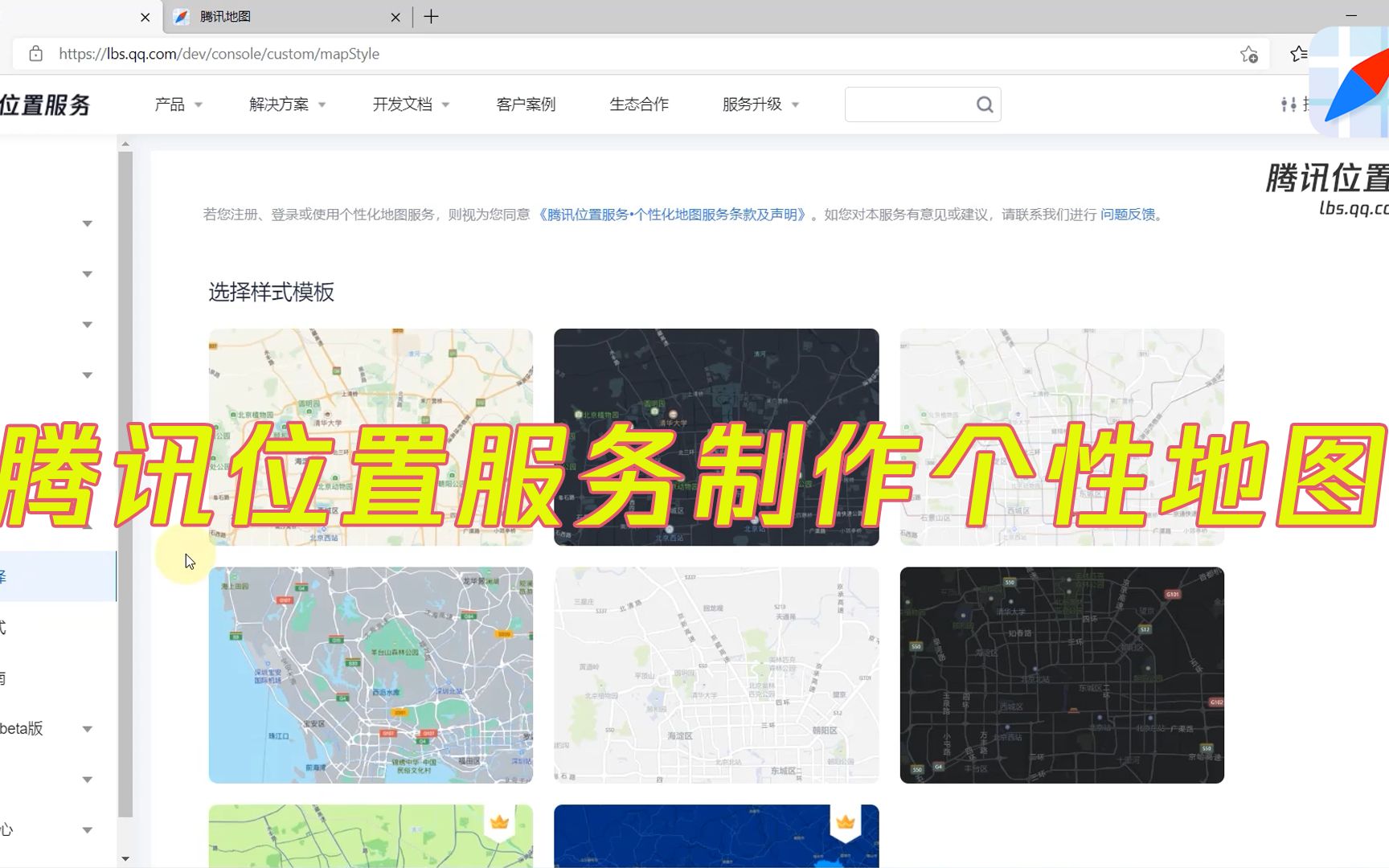Click the site lock icon in address bar

point(35,54)
